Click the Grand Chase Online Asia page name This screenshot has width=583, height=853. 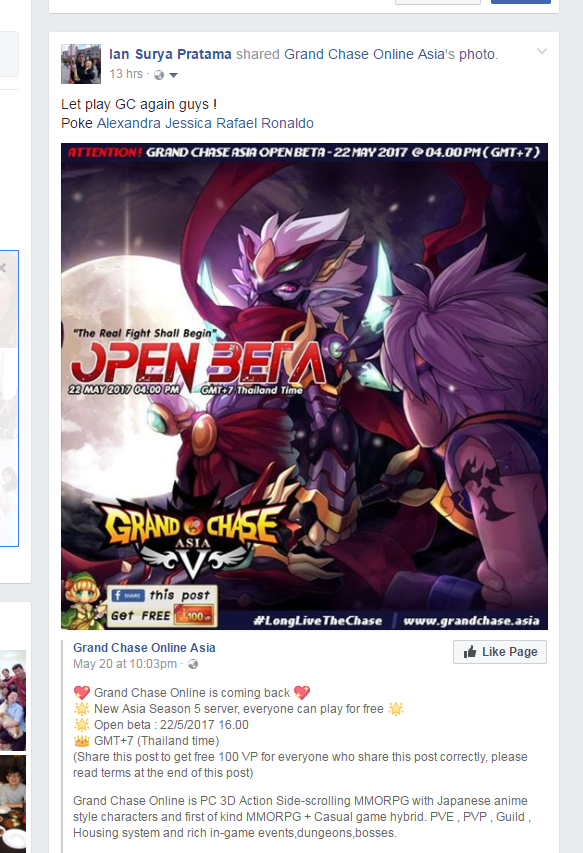coord(144,648)
